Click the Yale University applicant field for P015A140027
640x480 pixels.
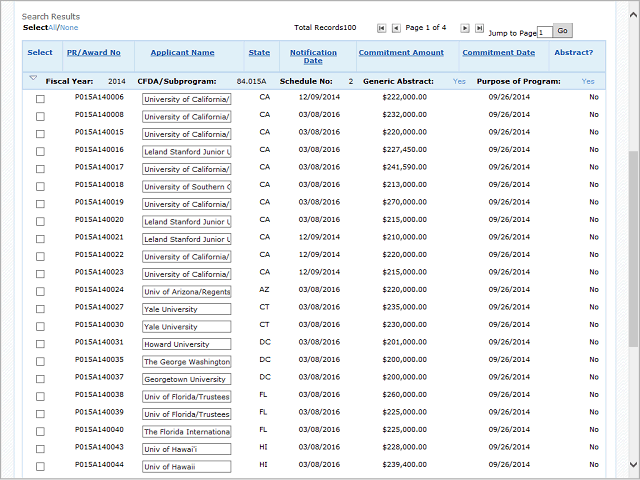click(186, 309)
